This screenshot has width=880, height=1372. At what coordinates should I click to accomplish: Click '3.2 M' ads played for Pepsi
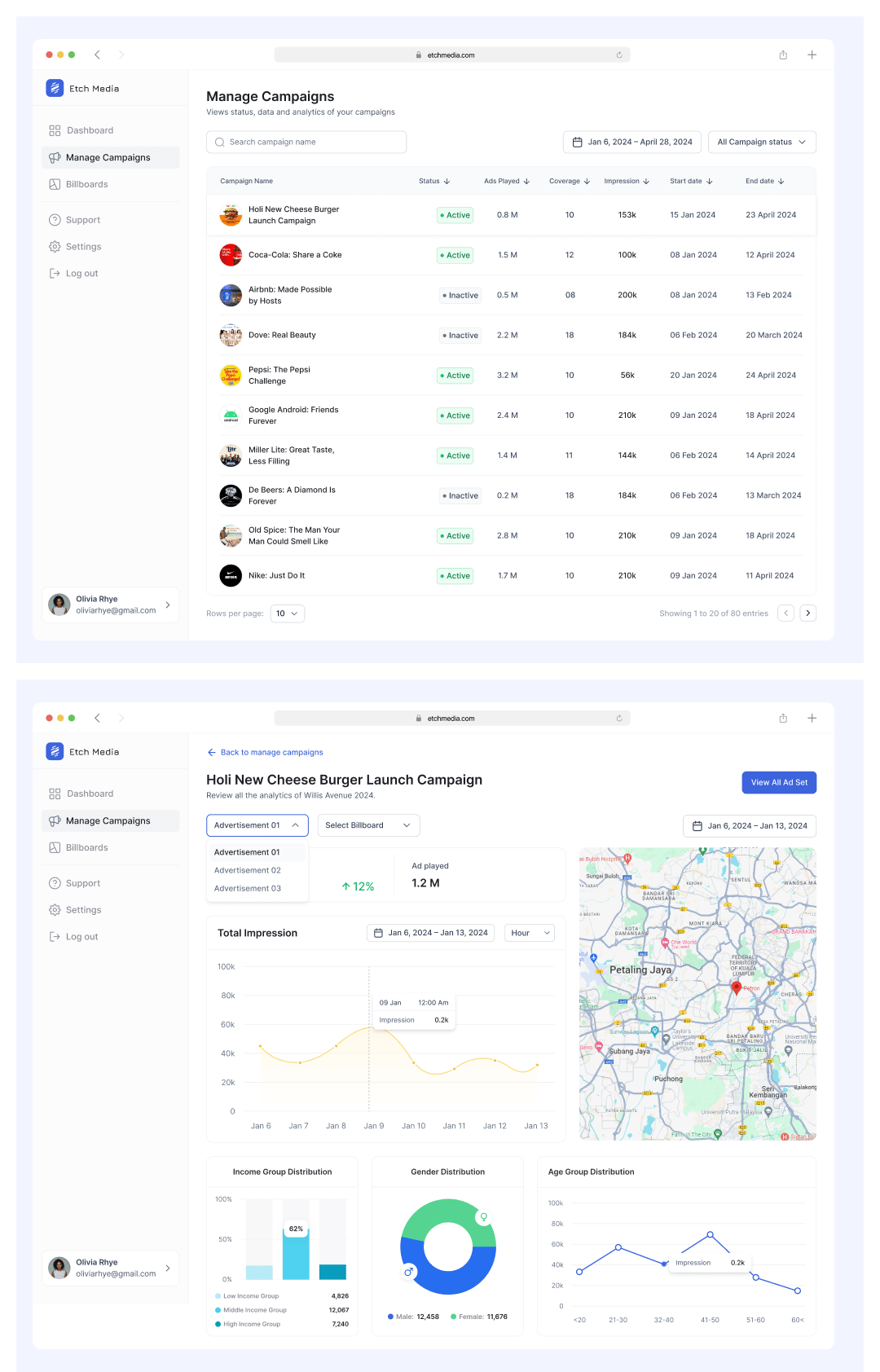[508, 376]
